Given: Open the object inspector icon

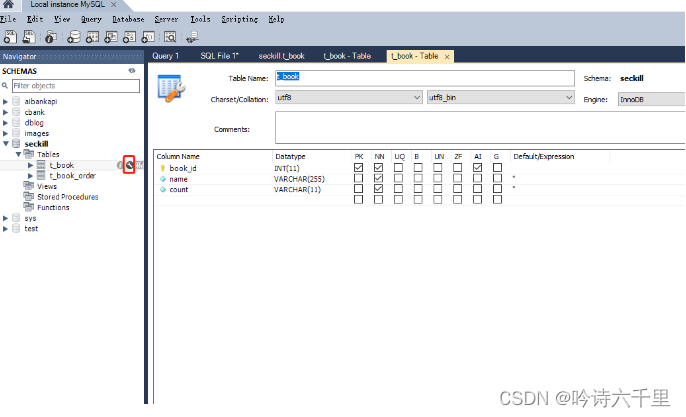Looking at the screenshot, I should coord(51,37).
